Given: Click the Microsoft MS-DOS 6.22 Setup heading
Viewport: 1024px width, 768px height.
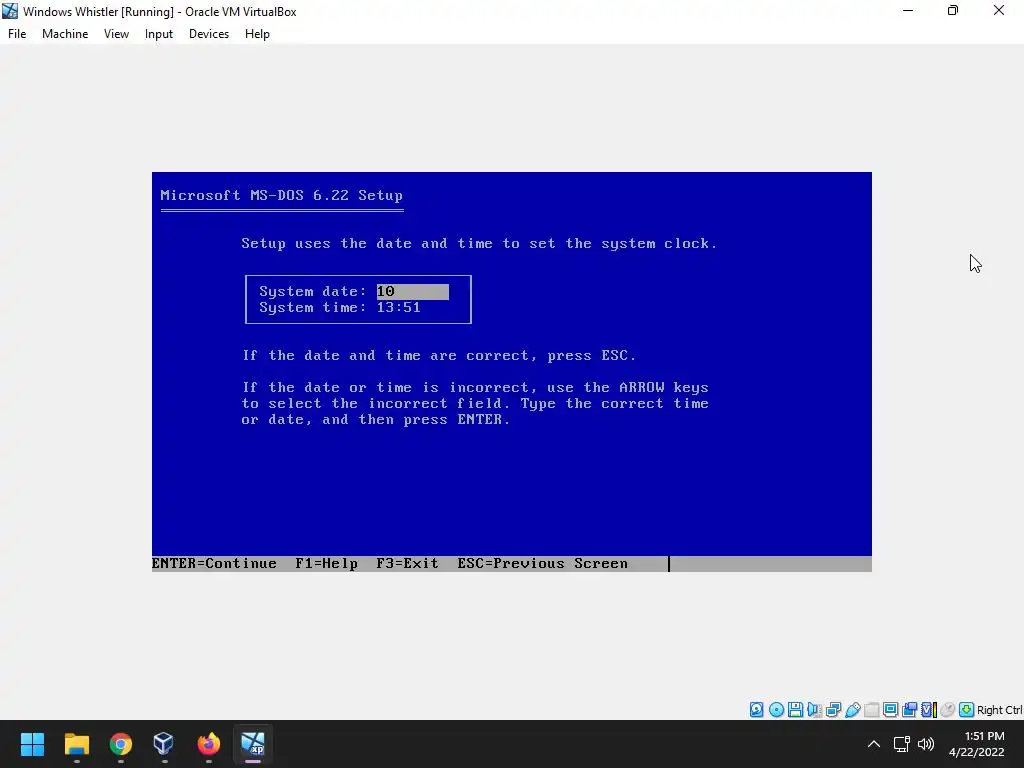Looking at the screenshot, I should tap(281, 195).
